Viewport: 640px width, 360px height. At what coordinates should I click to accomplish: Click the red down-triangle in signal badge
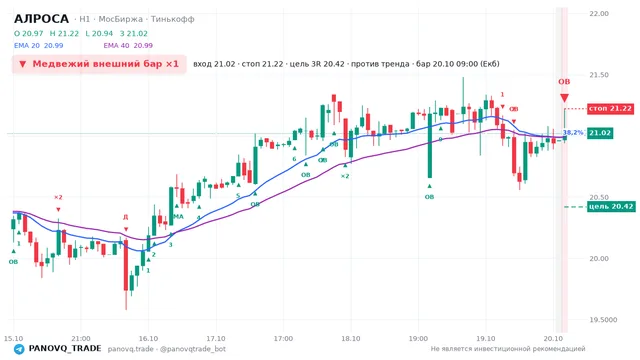23,64
